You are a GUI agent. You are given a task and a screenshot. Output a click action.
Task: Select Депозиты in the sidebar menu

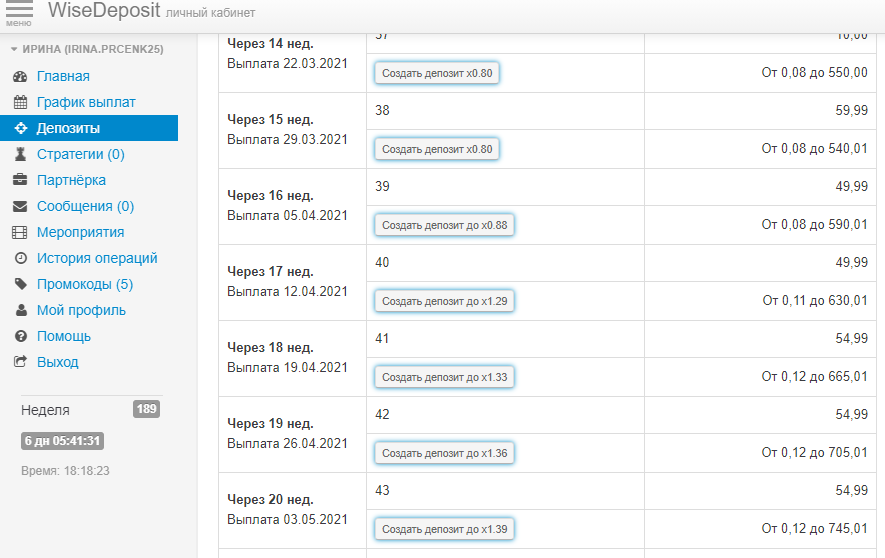point(68,128)
